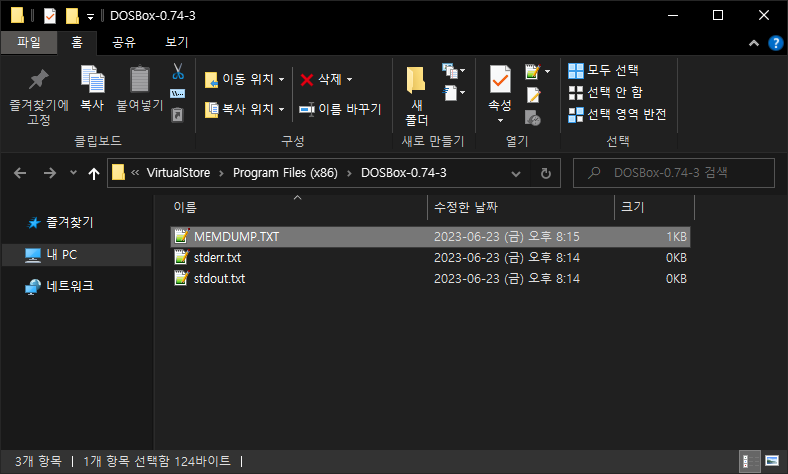
Task: Click the History icon in the 열기 group
Action: click(x=533, y=118)
